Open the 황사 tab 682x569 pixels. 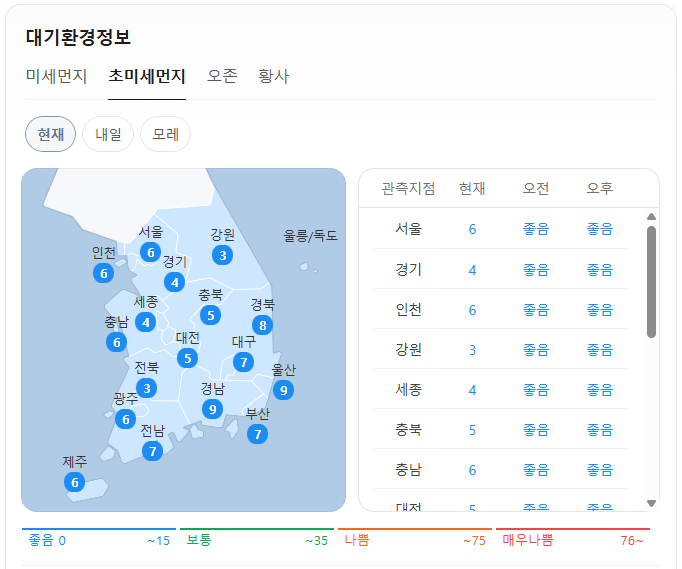pyautogui.click(x=274, y=76)
